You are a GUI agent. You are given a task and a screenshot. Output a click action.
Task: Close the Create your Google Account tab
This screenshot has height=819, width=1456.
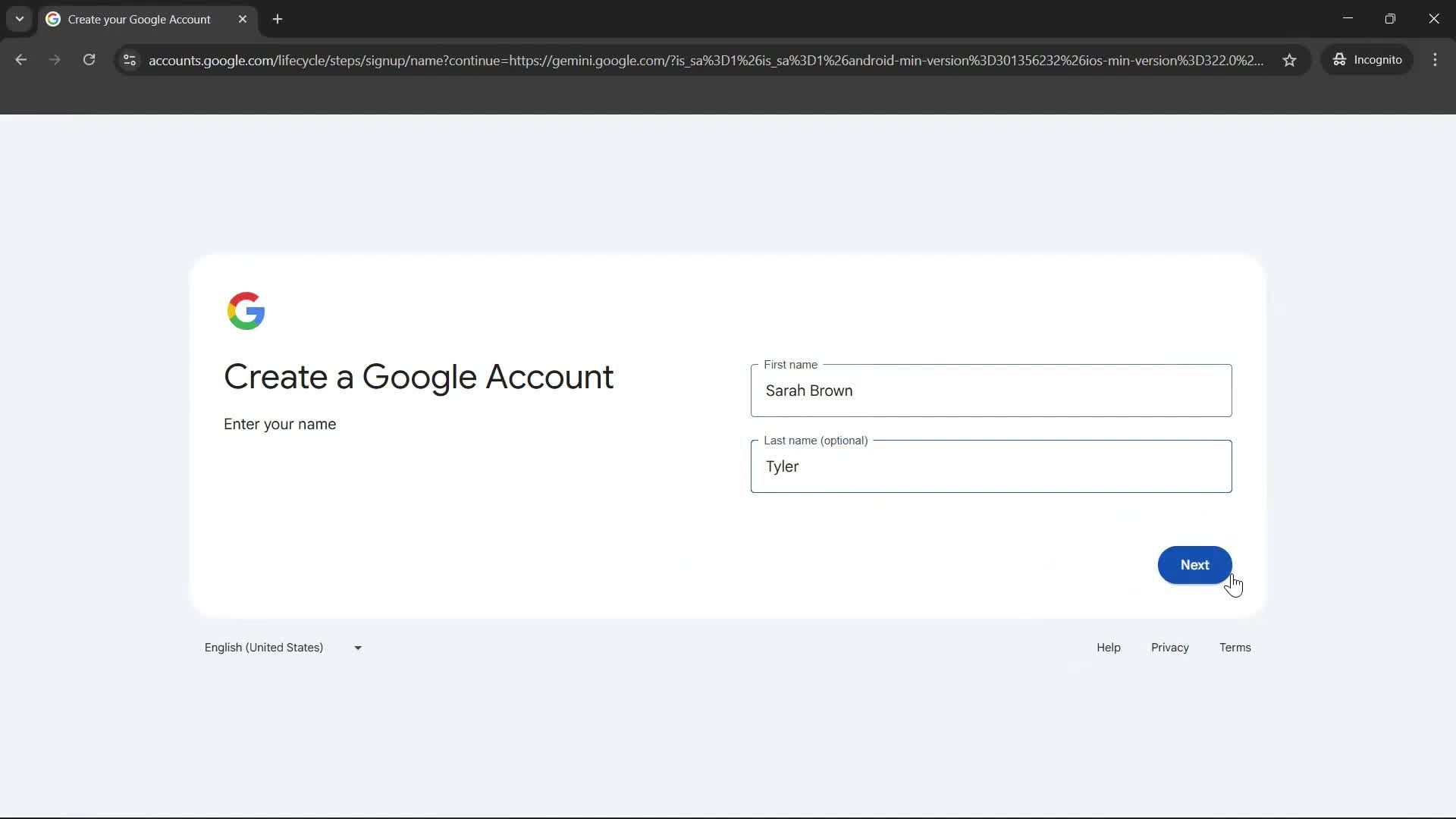[243, 19]
